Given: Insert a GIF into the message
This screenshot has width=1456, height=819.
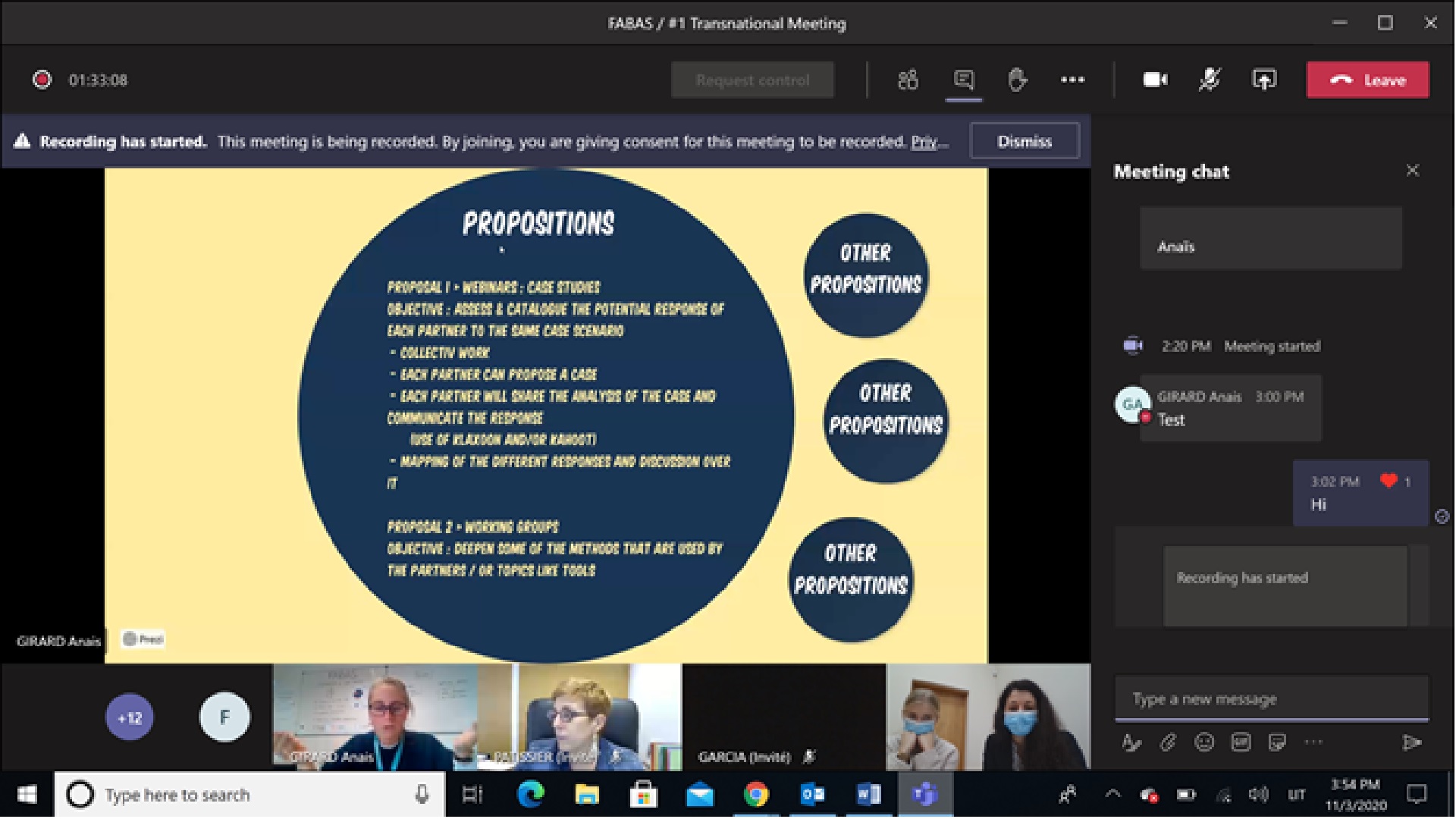Looking at the screenshot, I should coord(1241,742).
